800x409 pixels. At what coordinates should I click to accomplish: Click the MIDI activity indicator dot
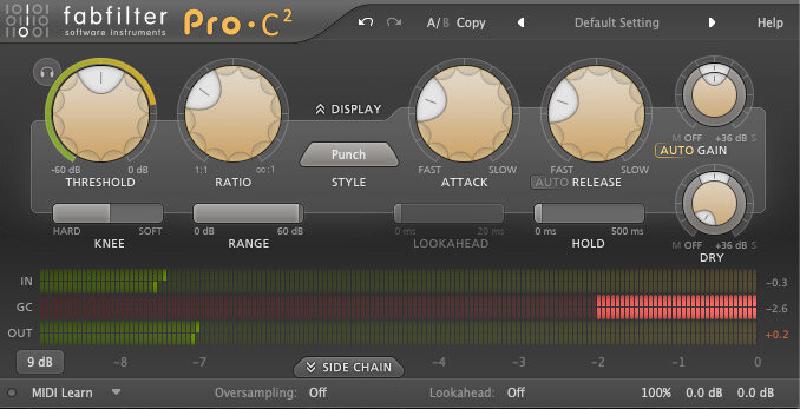pyautogui.click(x=12, y=393)
